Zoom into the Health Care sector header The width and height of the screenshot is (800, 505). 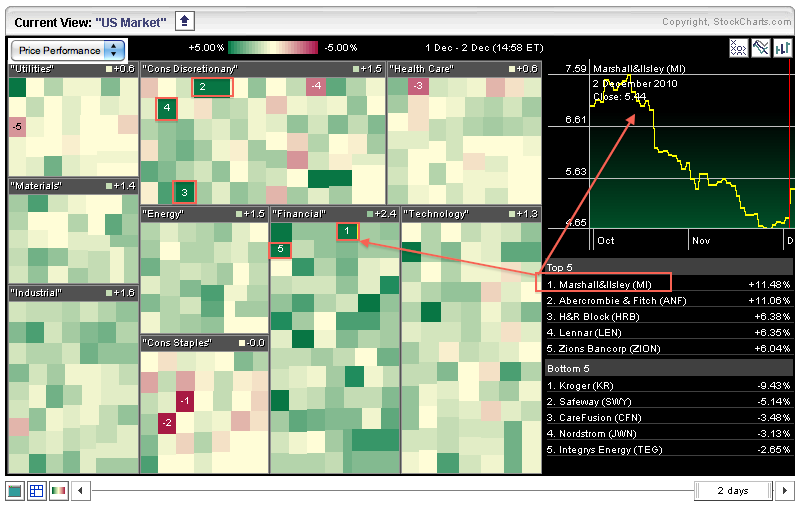pos(464,69)
